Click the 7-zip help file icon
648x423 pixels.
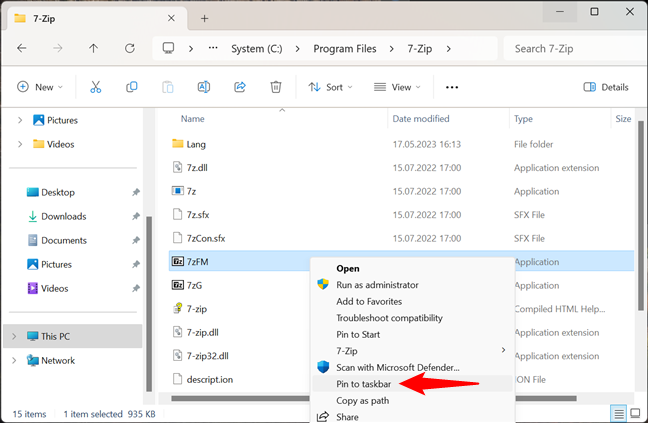[178, 308]
